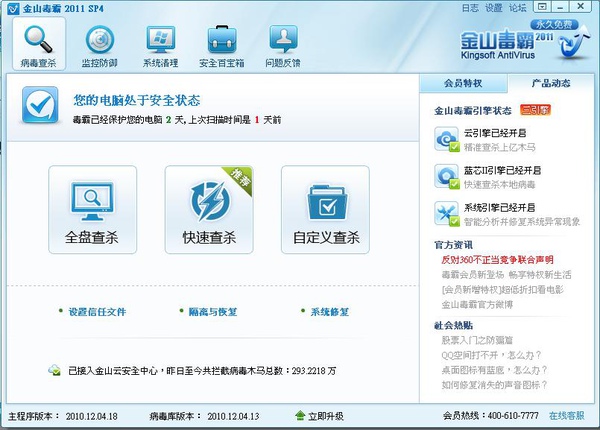Click the 官方资讯 section heading
This screenshot has width=600, height=430.
(x=453, y=245)
